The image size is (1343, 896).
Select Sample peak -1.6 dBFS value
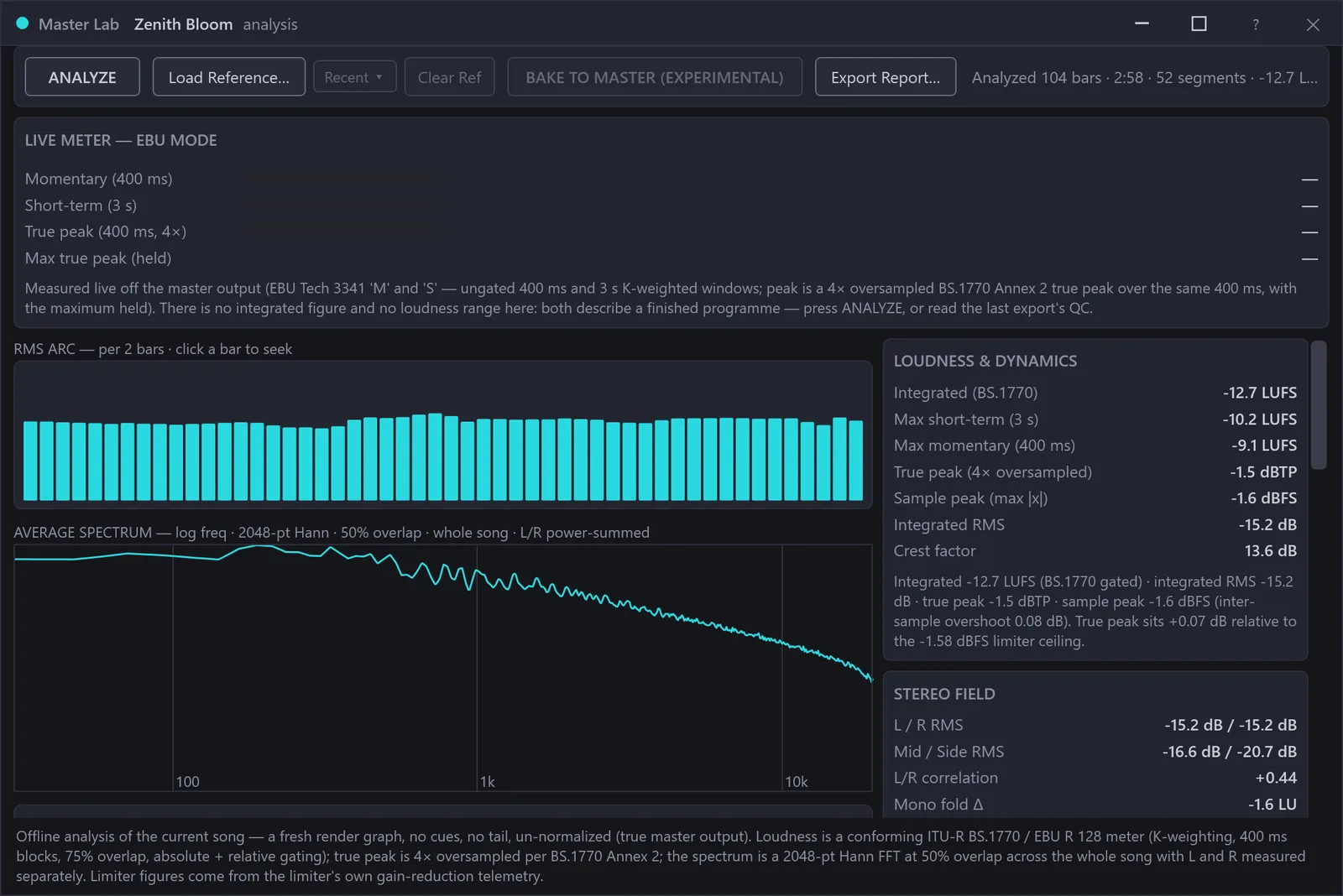(1263, 498)
